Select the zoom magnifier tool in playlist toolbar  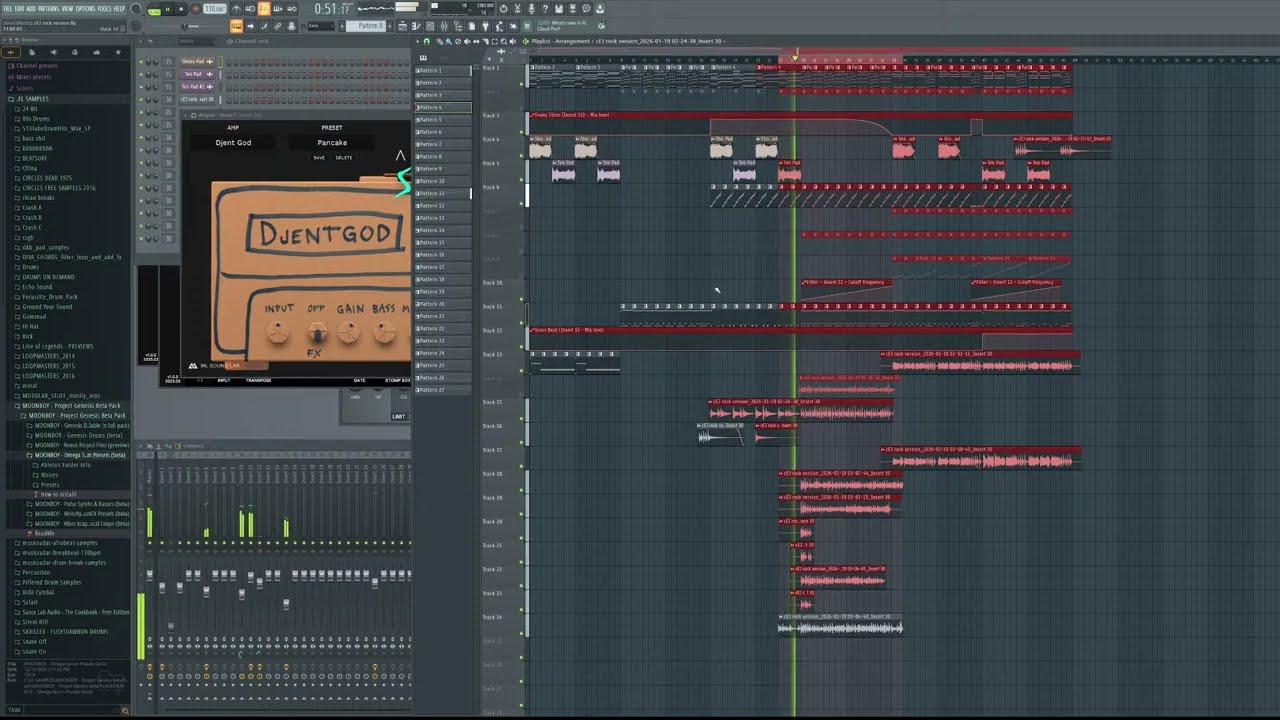503,41
